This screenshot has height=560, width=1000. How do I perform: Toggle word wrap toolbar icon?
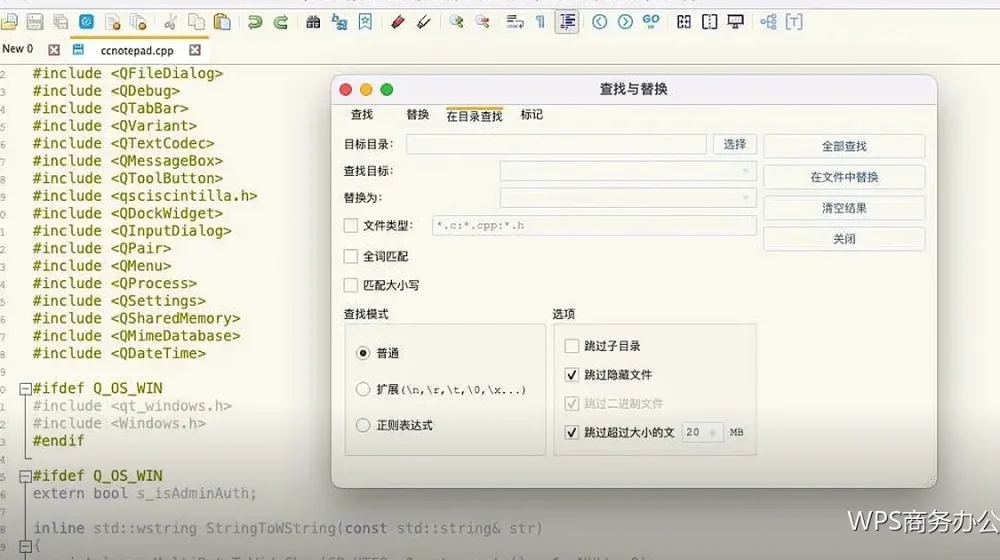(x=515, y=22)
